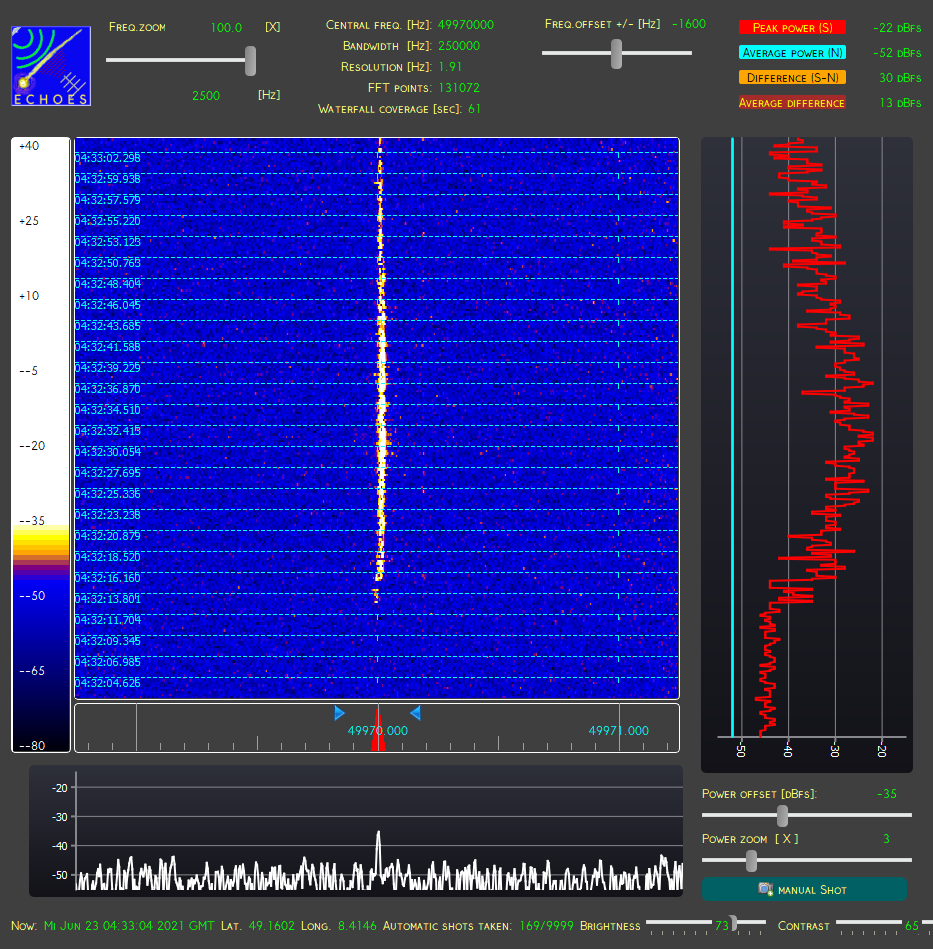The width and height of the screenshot is (933, 949).
Task: Click the Freq. zoom value 100.0
Action: click(x=226, y=28)
